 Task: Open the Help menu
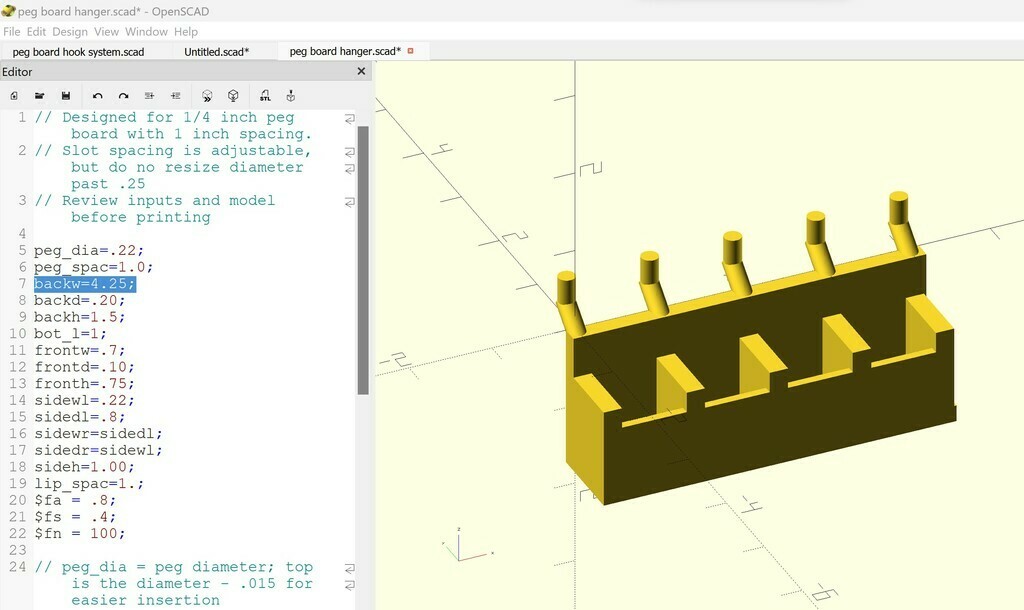(186, 32)
